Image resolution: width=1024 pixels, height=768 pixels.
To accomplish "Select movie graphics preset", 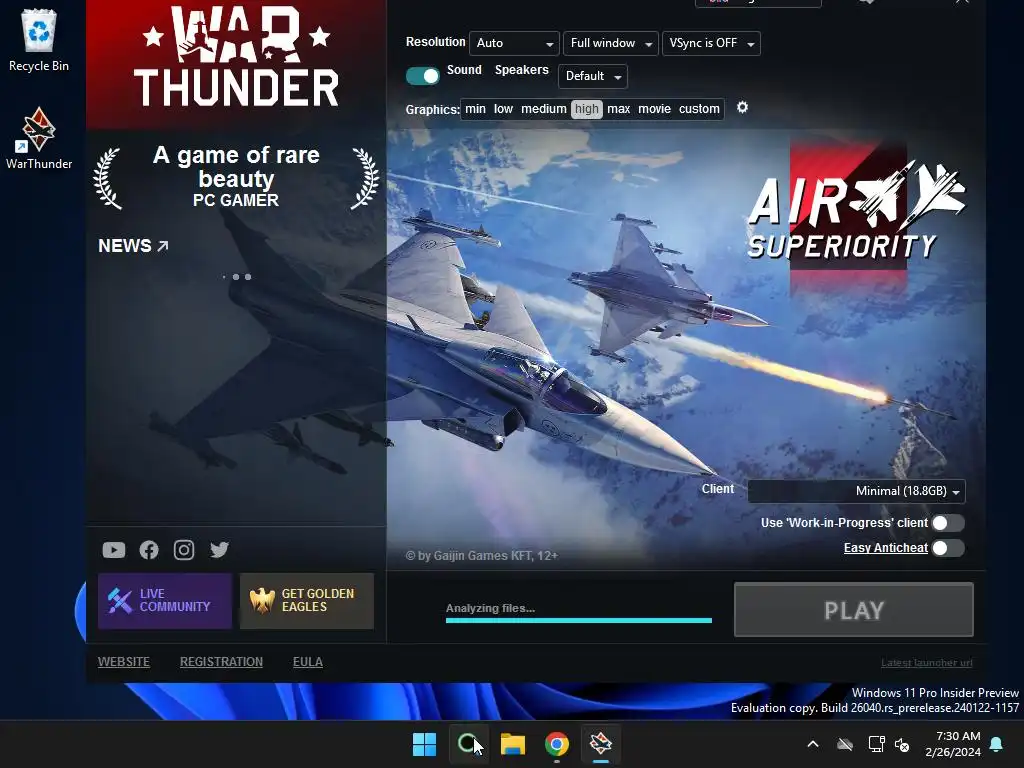I will click(654, 109).
